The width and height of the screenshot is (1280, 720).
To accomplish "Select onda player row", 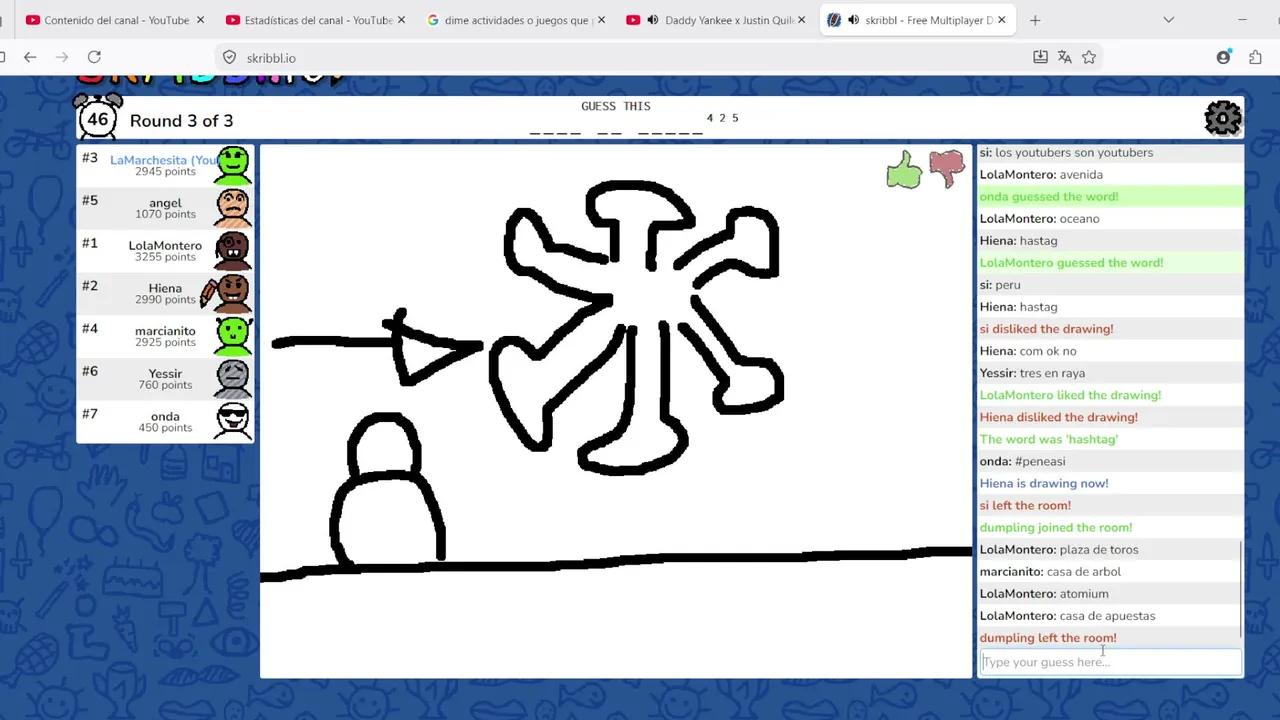I will pyautogui.click(x=165, y=421).
